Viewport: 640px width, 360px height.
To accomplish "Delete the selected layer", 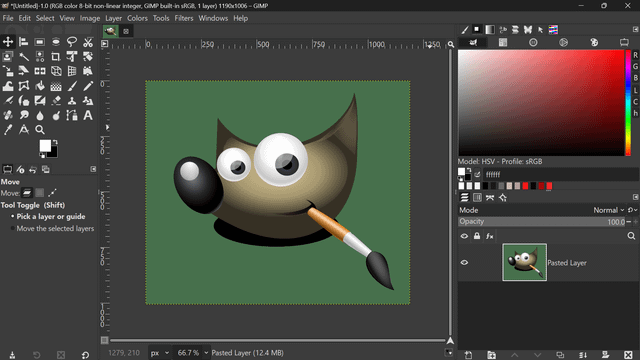I will pos(629,355).
